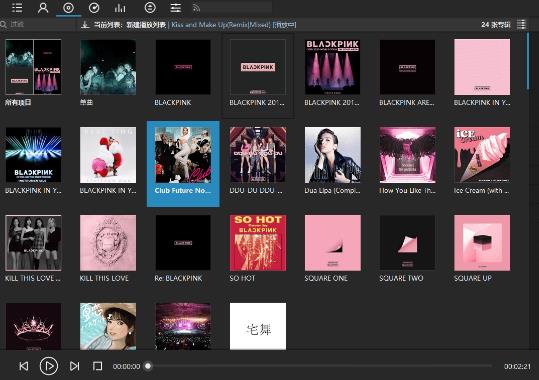
Task: Click the current playlist name in header
Action: tap(147, 25)
